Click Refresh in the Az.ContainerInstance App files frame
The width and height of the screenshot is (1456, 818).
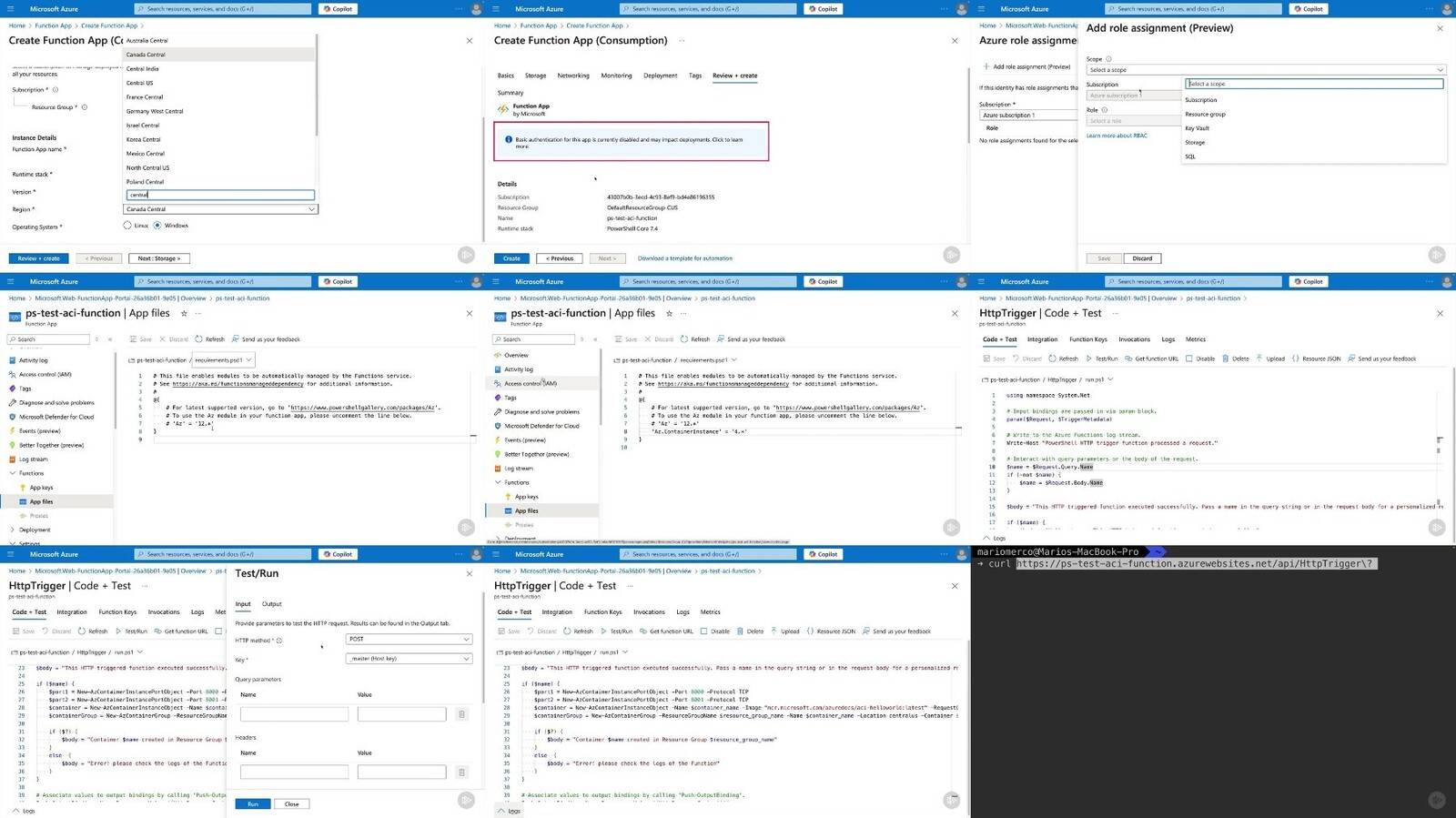coord(695,339)
